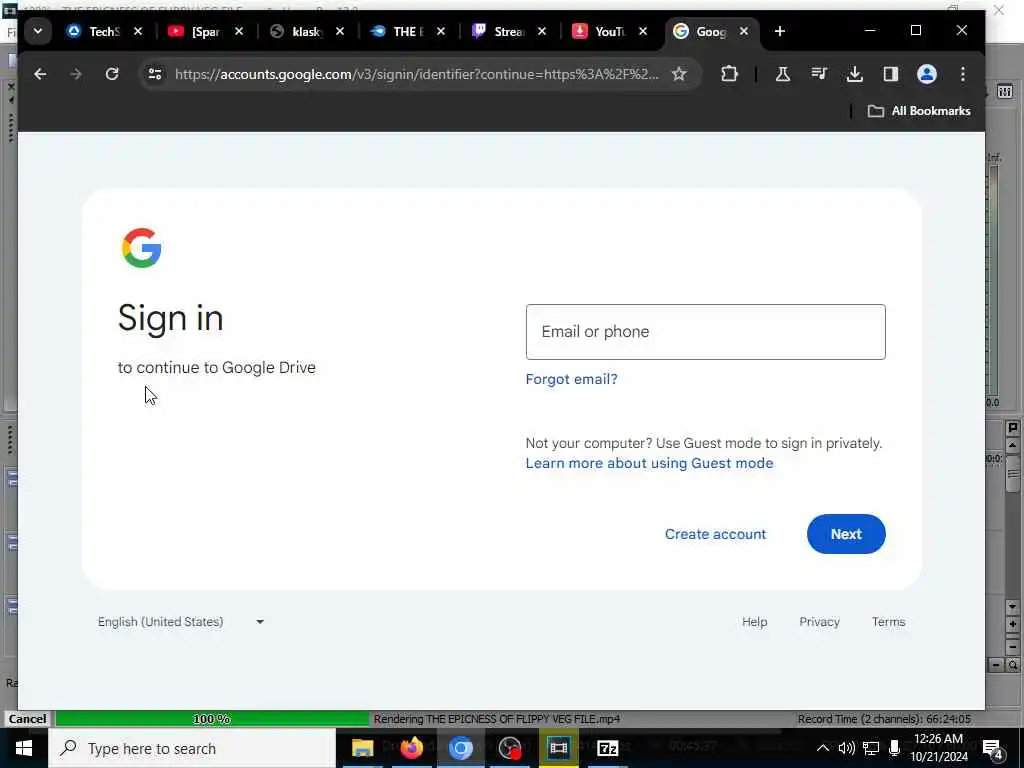Open All Bookmarks folder

click(919, 111)
